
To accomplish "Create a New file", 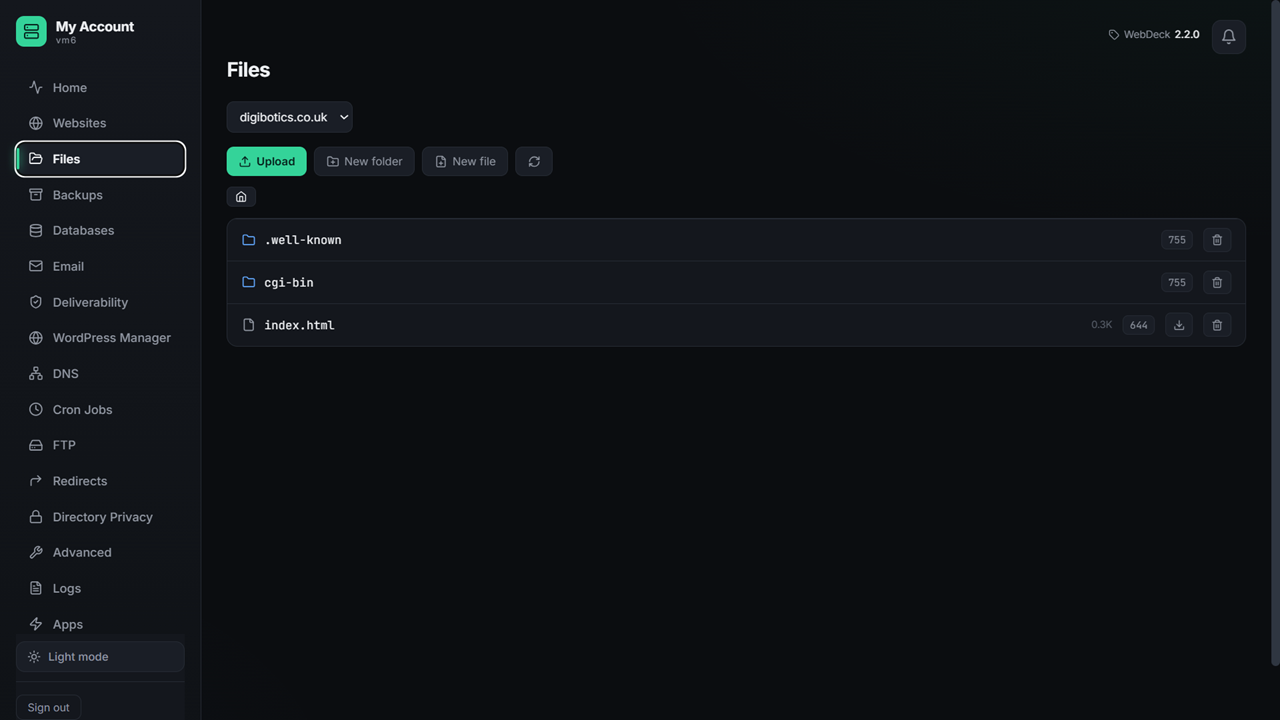I will [x=465, y=161].
